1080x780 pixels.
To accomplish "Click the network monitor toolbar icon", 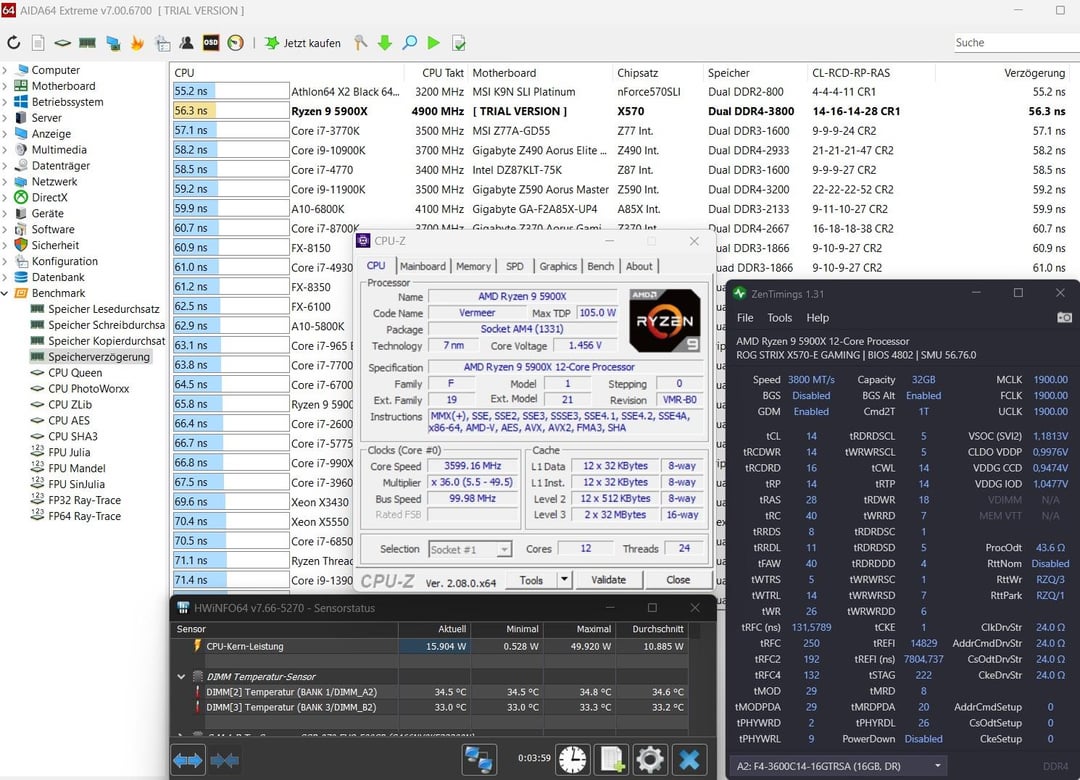I will pos(113,43).
